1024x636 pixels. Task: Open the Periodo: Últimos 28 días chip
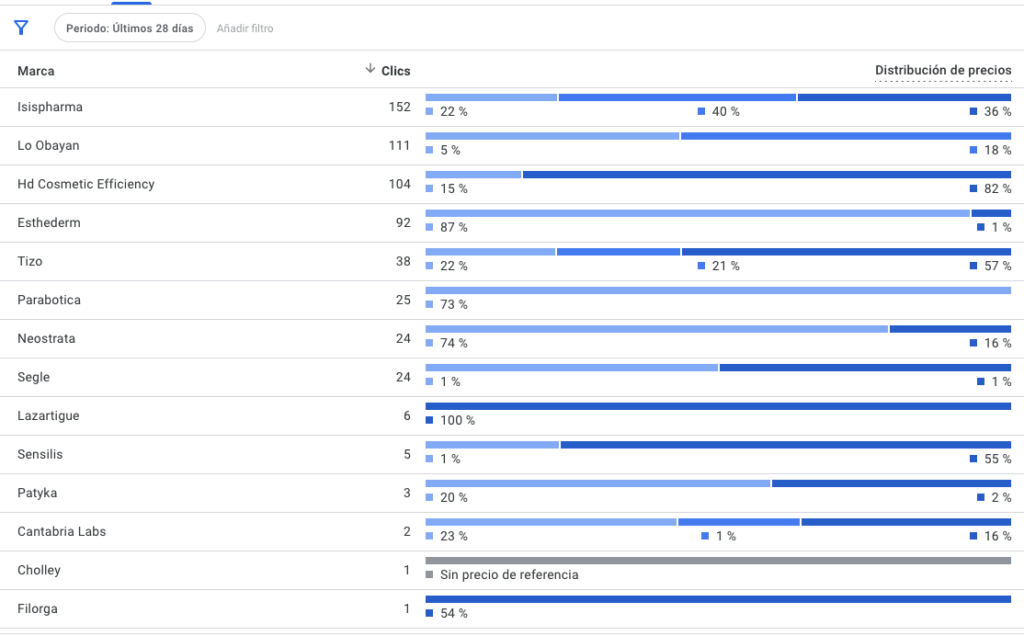130,28
